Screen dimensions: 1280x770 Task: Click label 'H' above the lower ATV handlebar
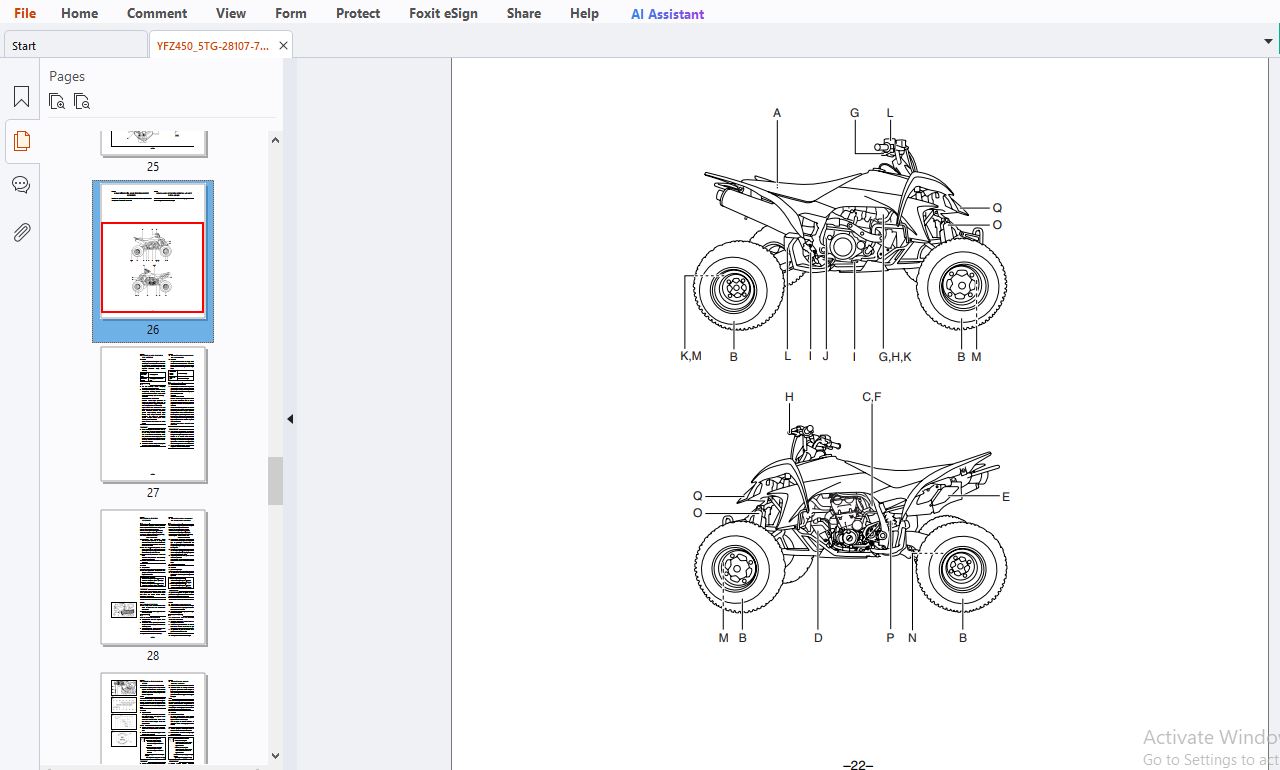[789, 397]
